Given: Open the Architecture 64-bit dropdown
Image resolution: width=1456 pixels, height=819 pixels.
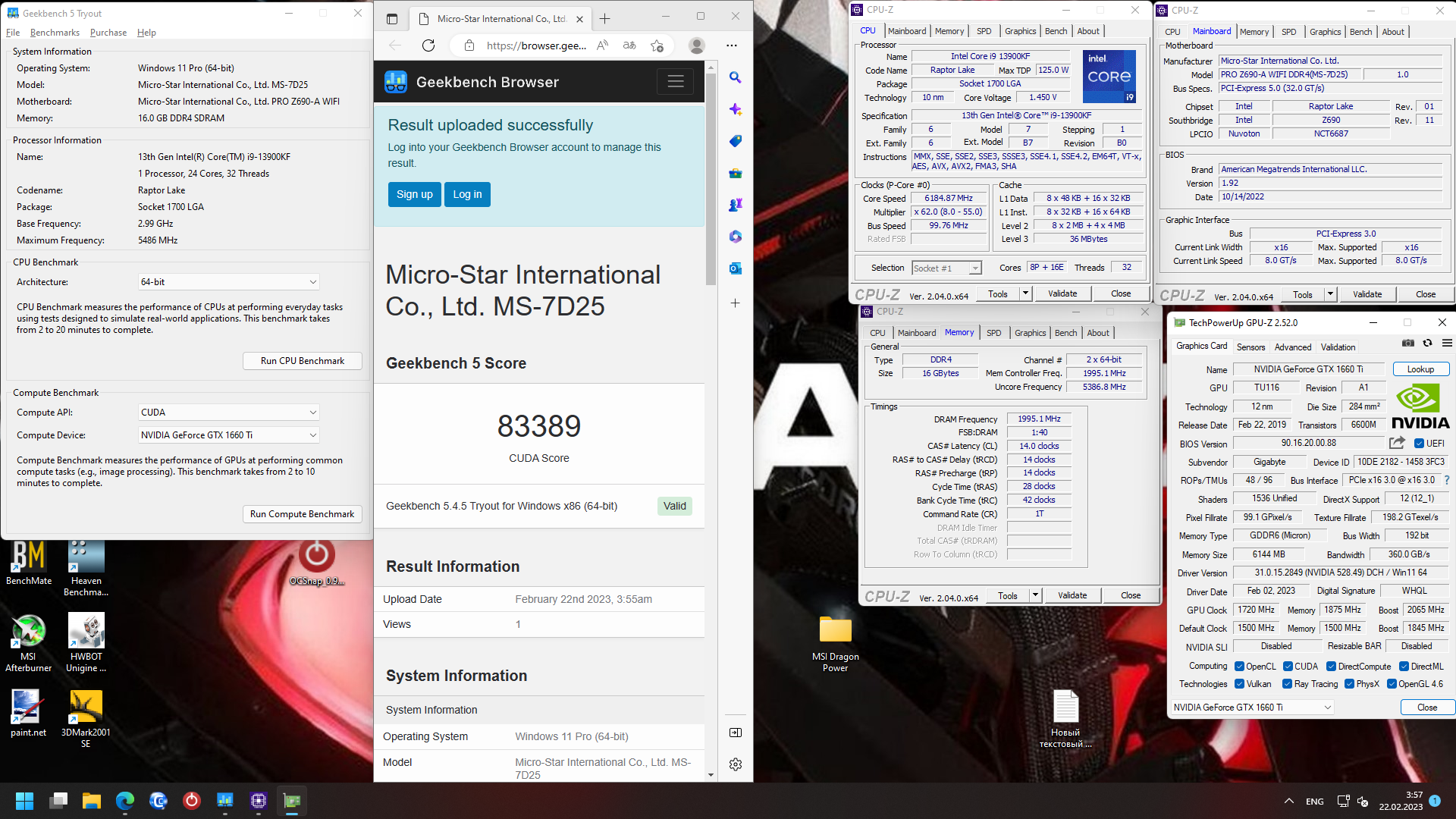Looking at the screenshot, I should 228,282.
